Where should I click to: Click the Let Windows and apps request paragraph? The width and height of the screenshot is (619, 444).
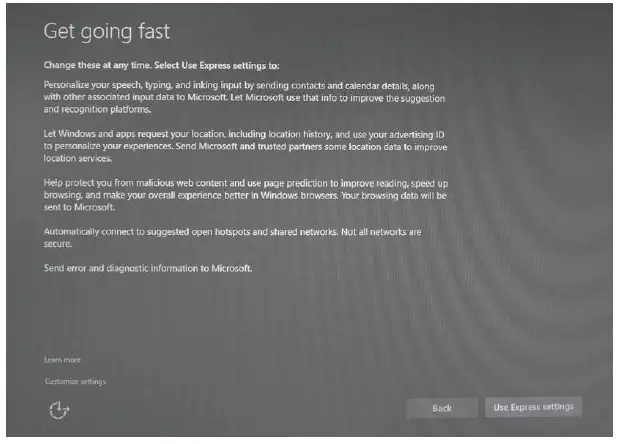[245, 146]
